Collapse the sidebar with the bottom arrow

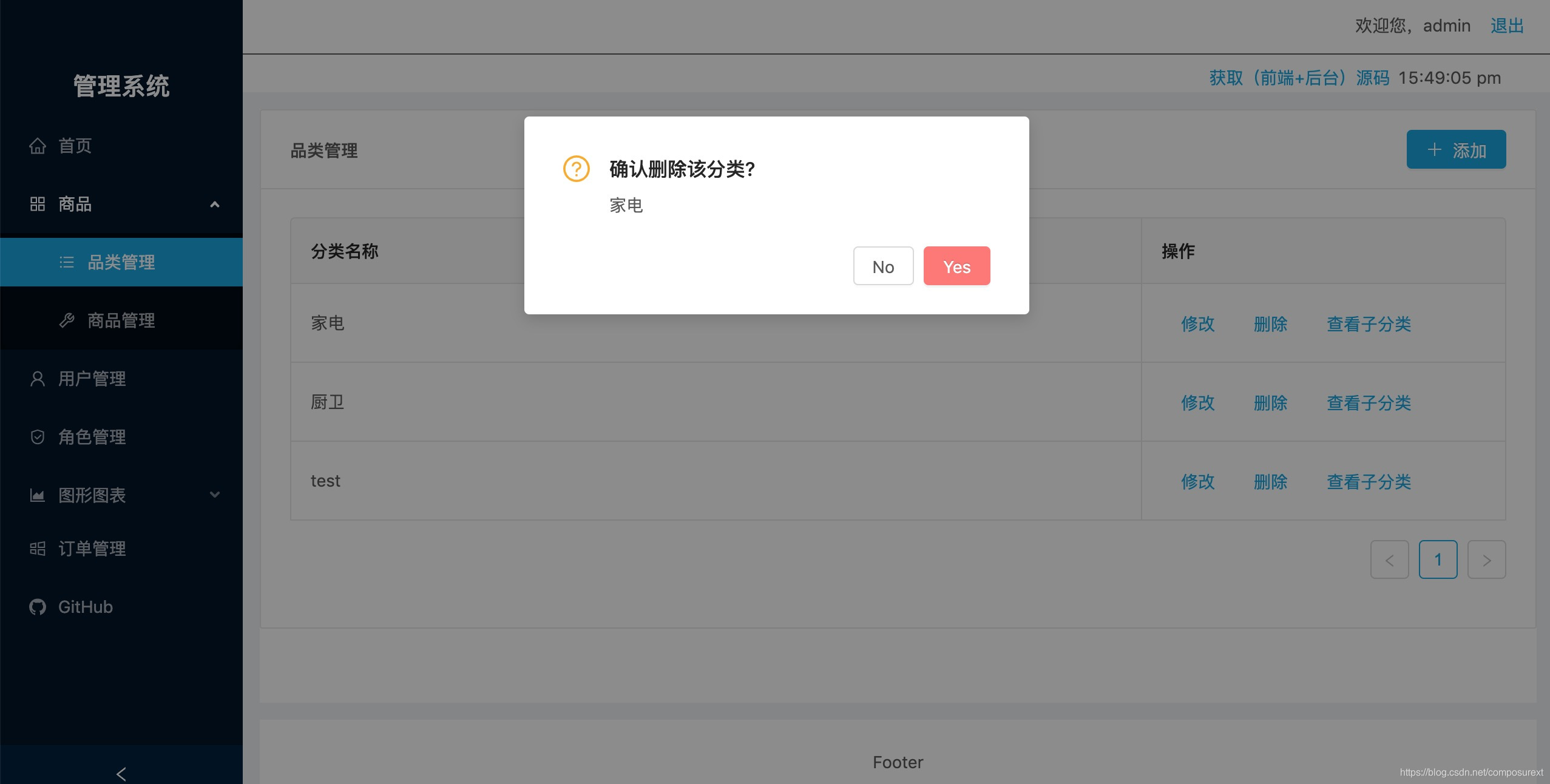[x=121, y=773]
